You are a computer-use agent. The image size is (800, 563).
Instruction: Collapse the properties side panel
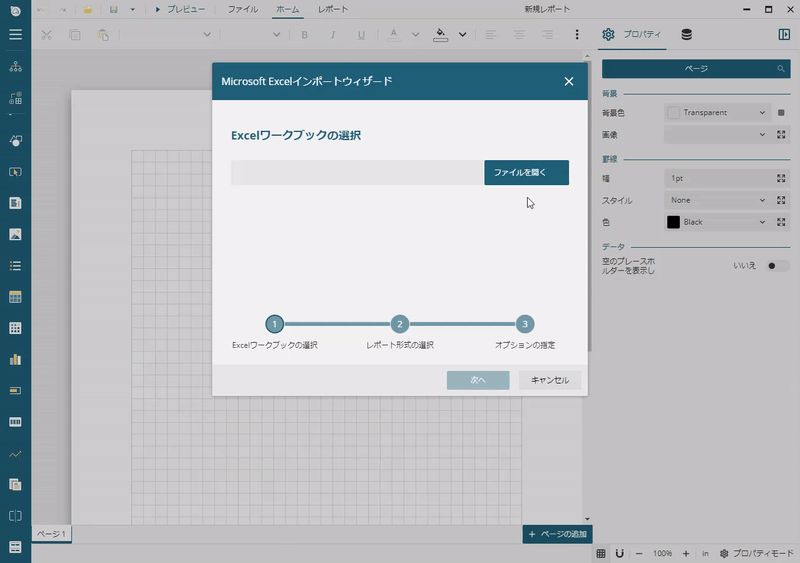click(x=783, y=35)
